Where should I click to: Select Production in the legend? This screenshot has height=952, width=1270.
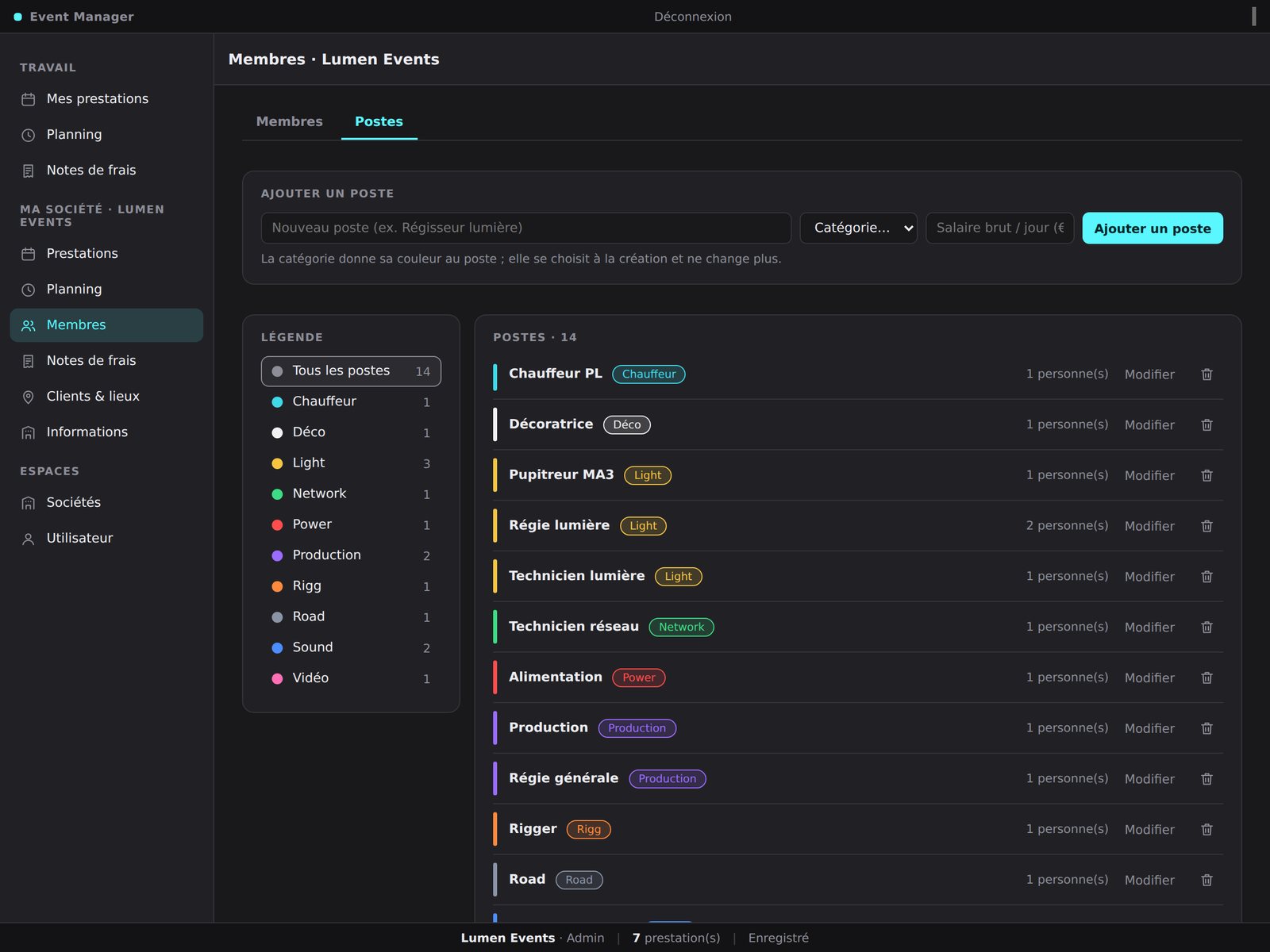351,555
